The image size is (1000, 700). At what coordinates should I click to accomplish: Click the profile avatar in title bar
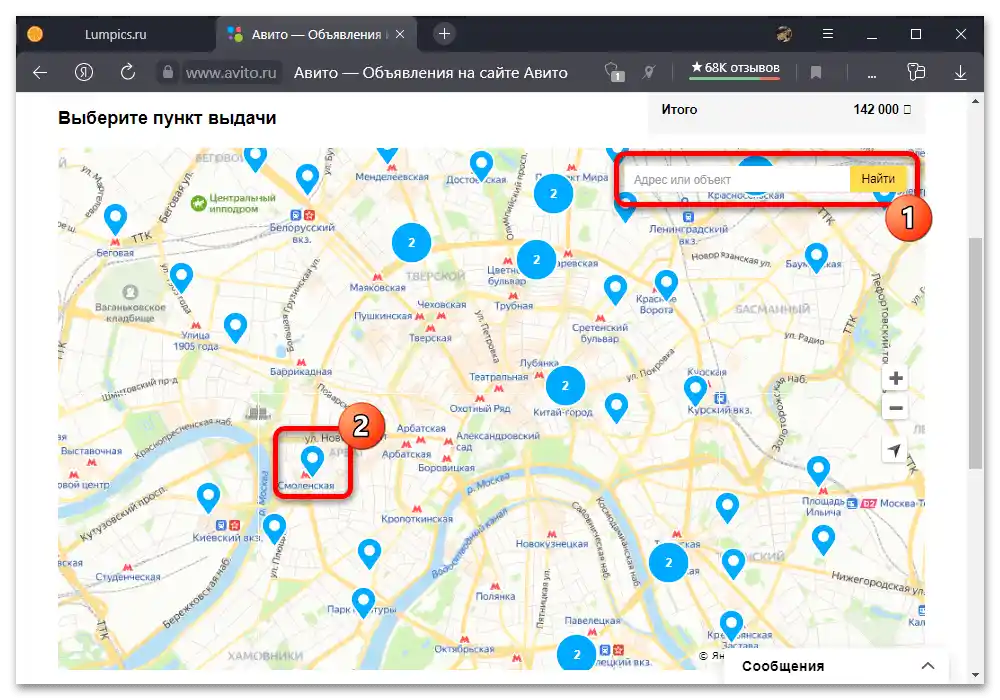pos(784,34)
